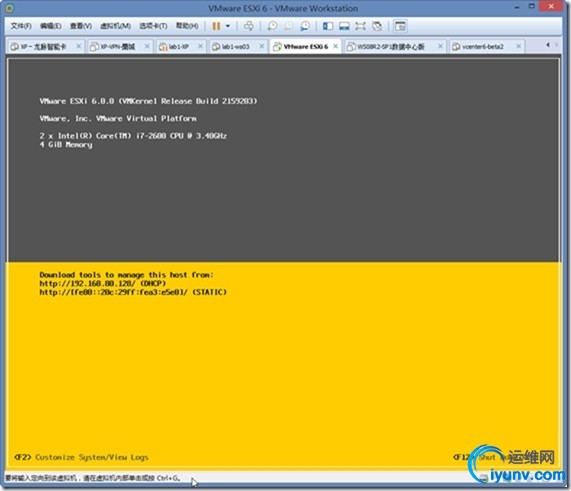Select the VMware ESXi 6 tab
Viewport: 571px width, 491px height.
point(306,47)
